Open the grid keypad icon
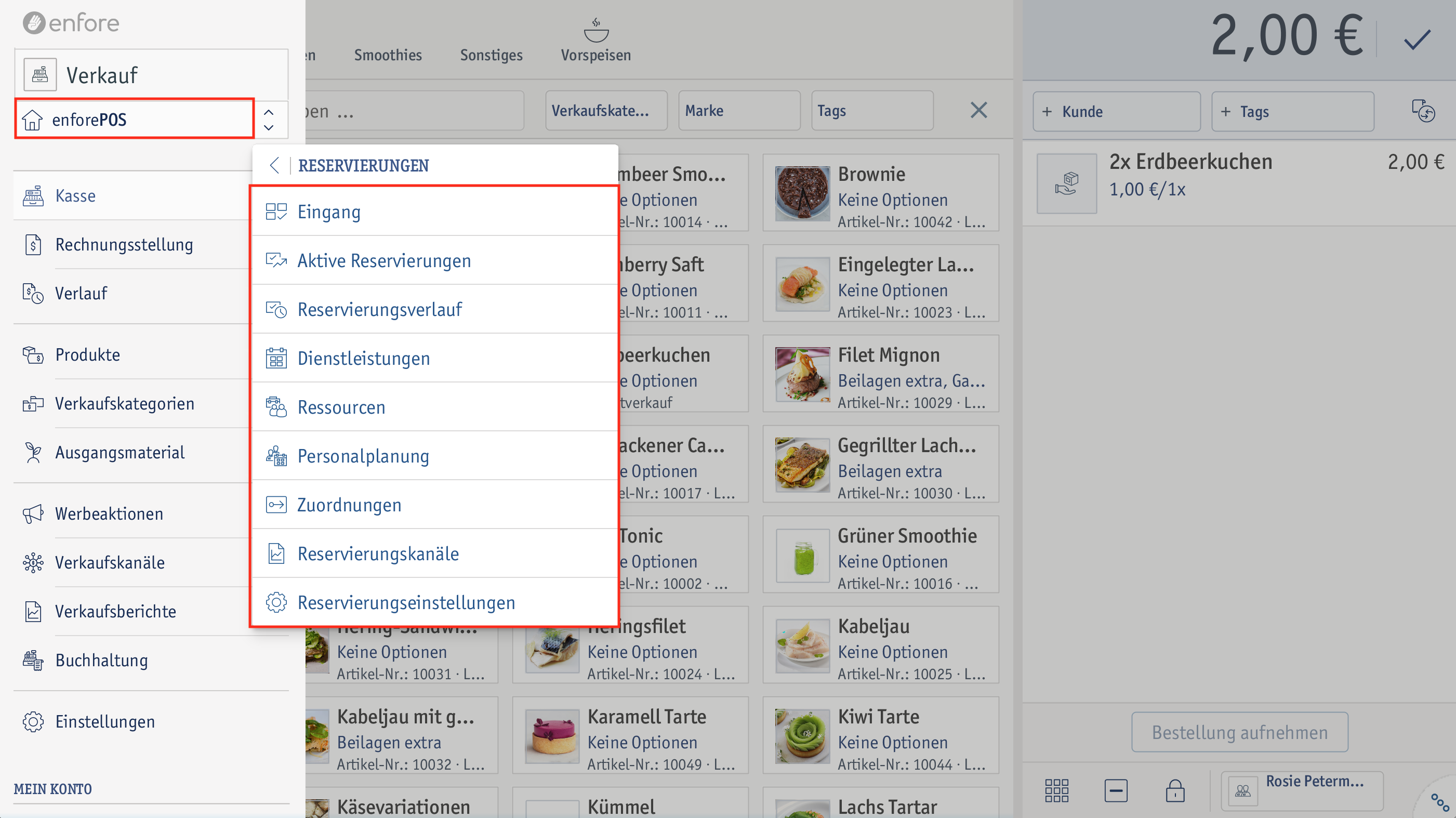This screenshot has height=818, width=1456. pyautogui.click(x=1056, y=790)
